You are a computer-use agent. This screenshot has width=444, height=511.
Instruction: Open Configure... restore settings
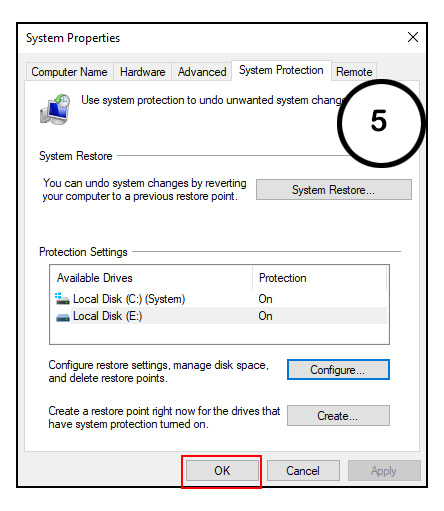pos(338,370)
